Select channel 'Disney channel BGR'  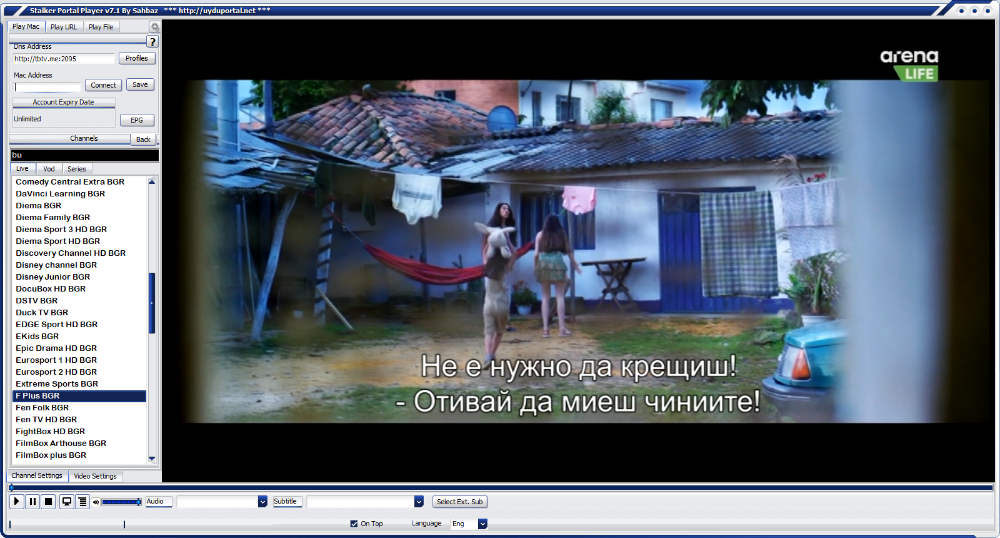point(56,265)
